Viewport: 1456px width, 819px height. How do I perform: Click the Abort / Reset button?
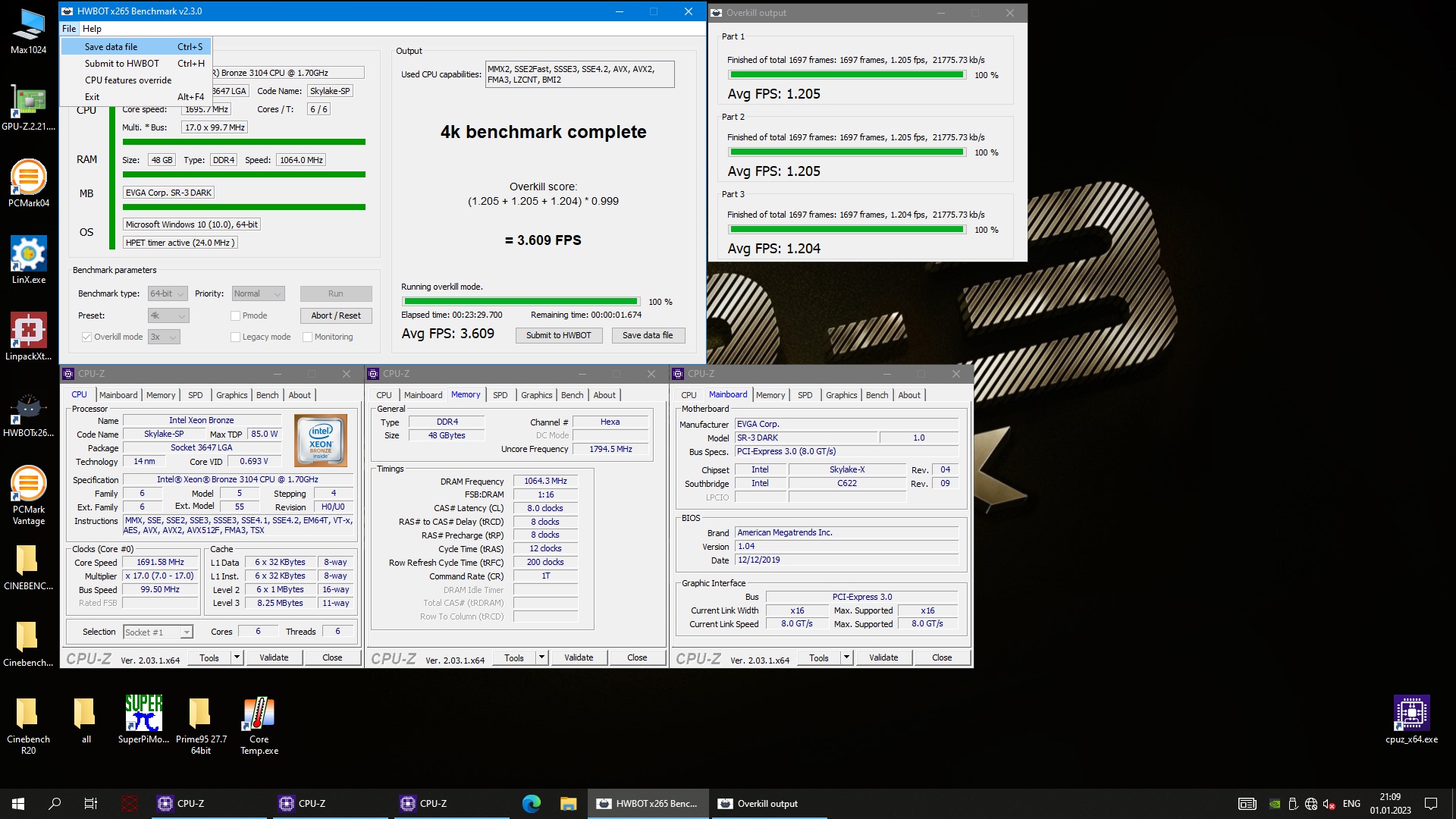click(x=336, y=315)
